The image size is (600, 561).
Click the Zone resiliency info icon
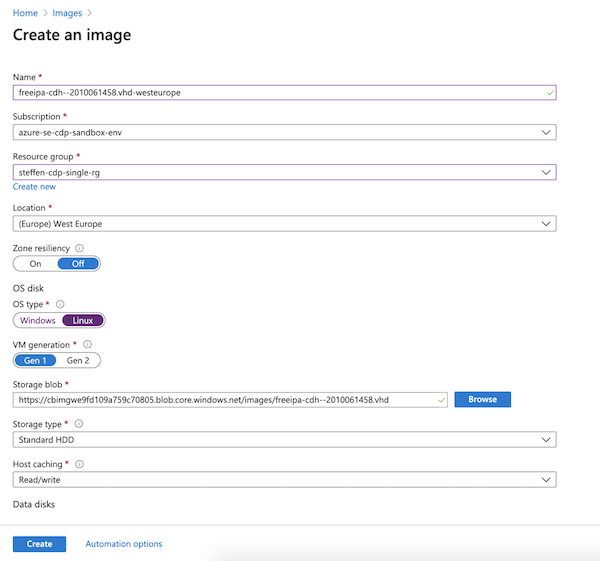79,248
